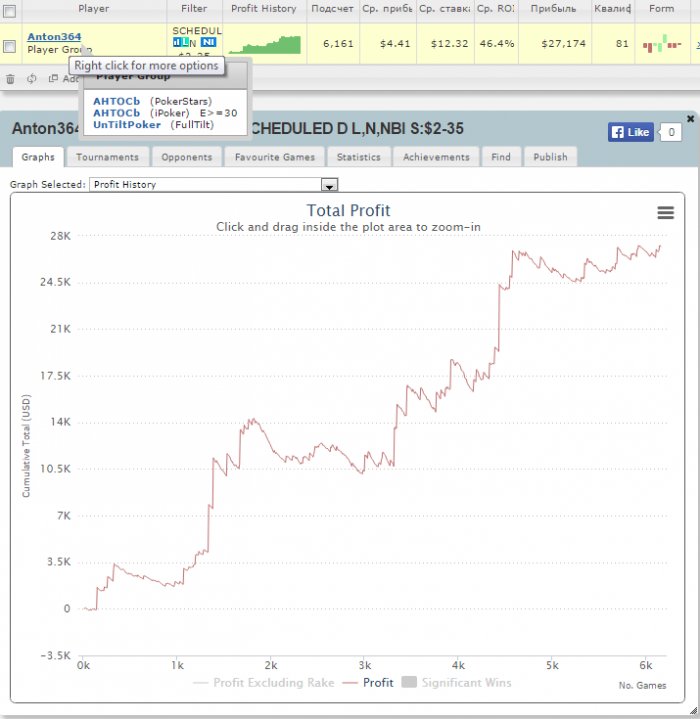Close the Anton364 details panel
This screenshot has height=719, width=700.
pyautogui.click(x=690, y=119)
